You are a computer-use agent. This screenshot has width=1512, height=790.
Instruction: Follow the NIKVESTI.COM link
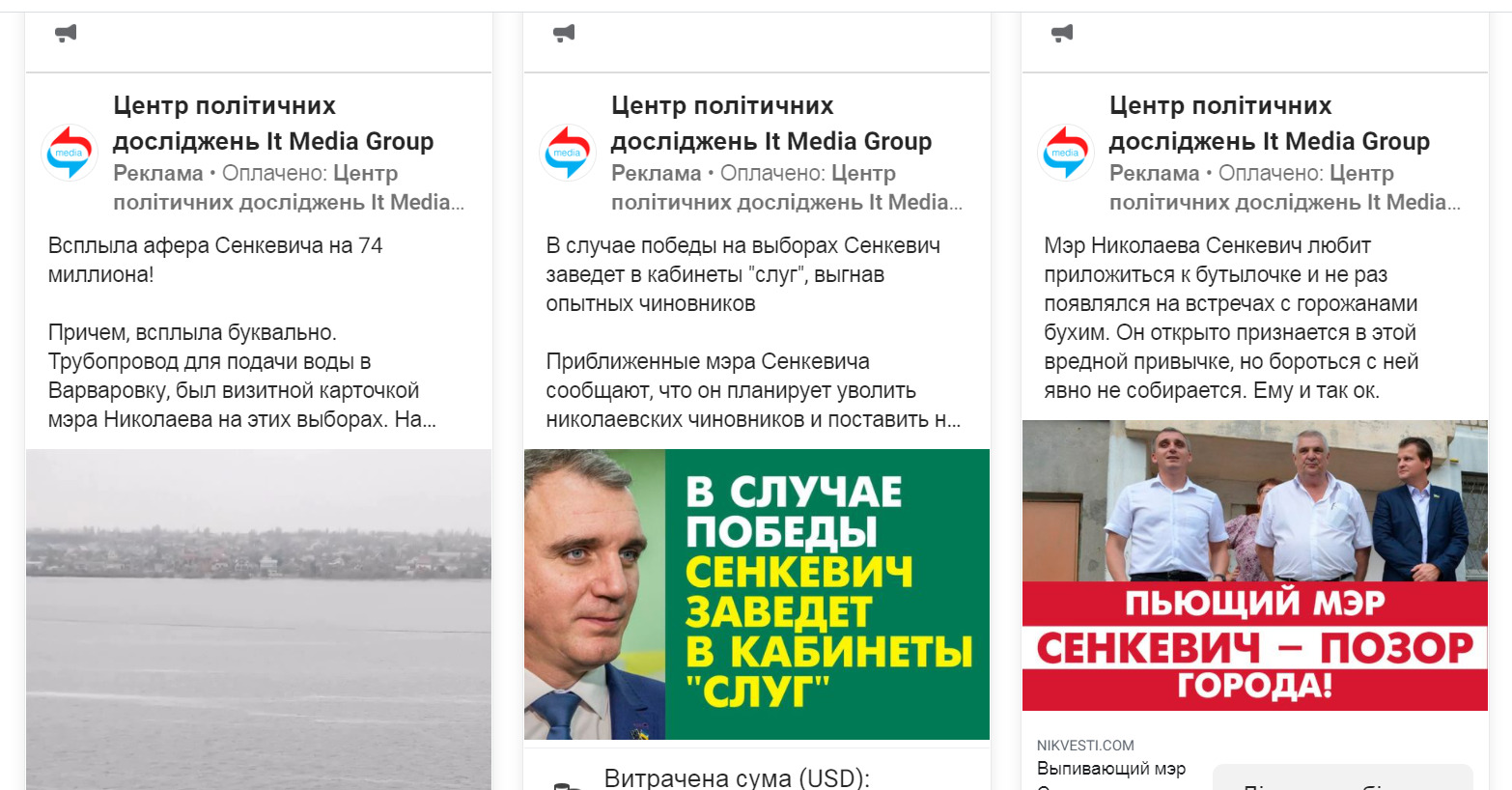(x=1085, y=746)
